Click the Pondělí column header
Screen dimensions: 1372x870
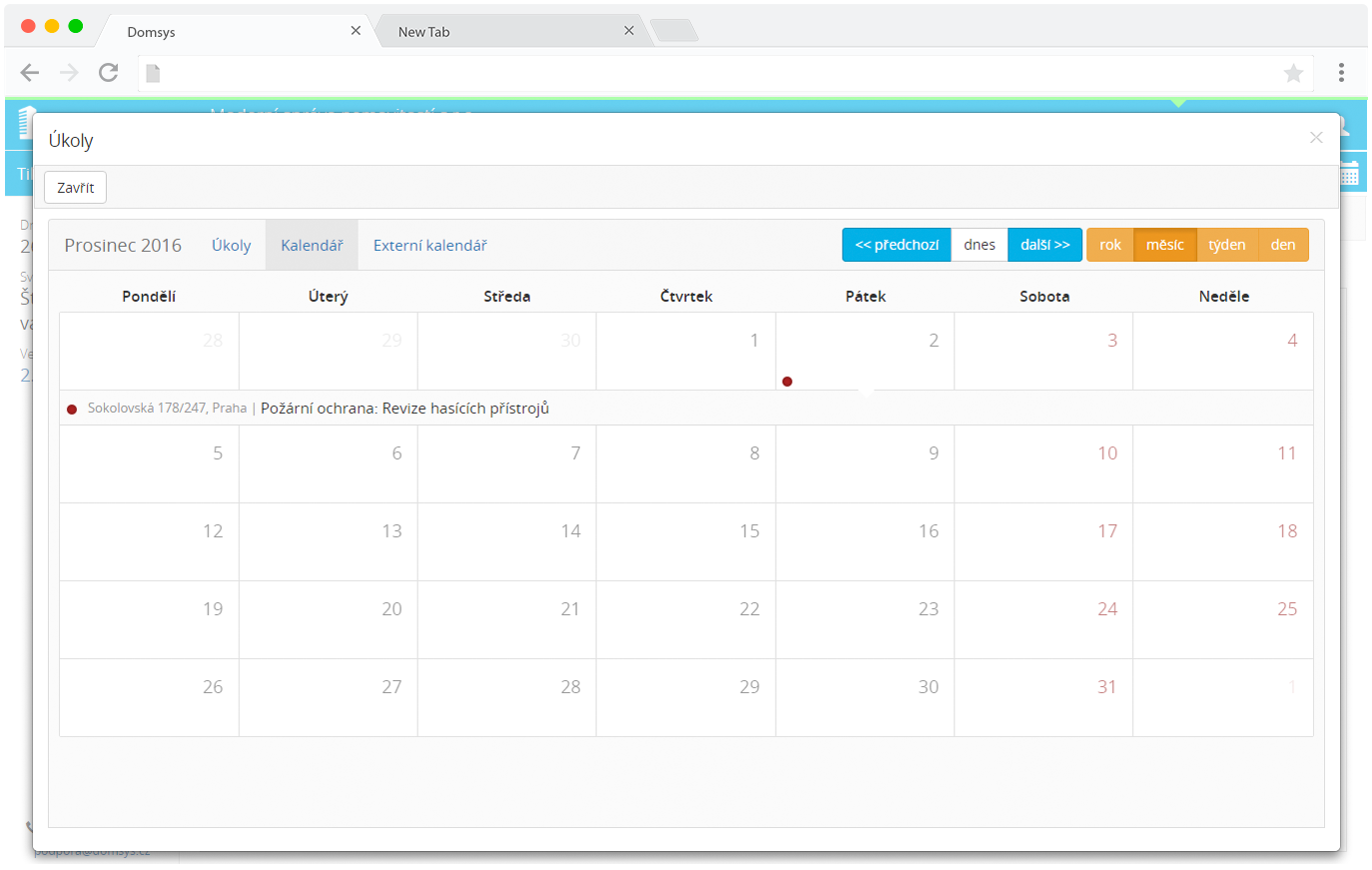click(149, 296)
